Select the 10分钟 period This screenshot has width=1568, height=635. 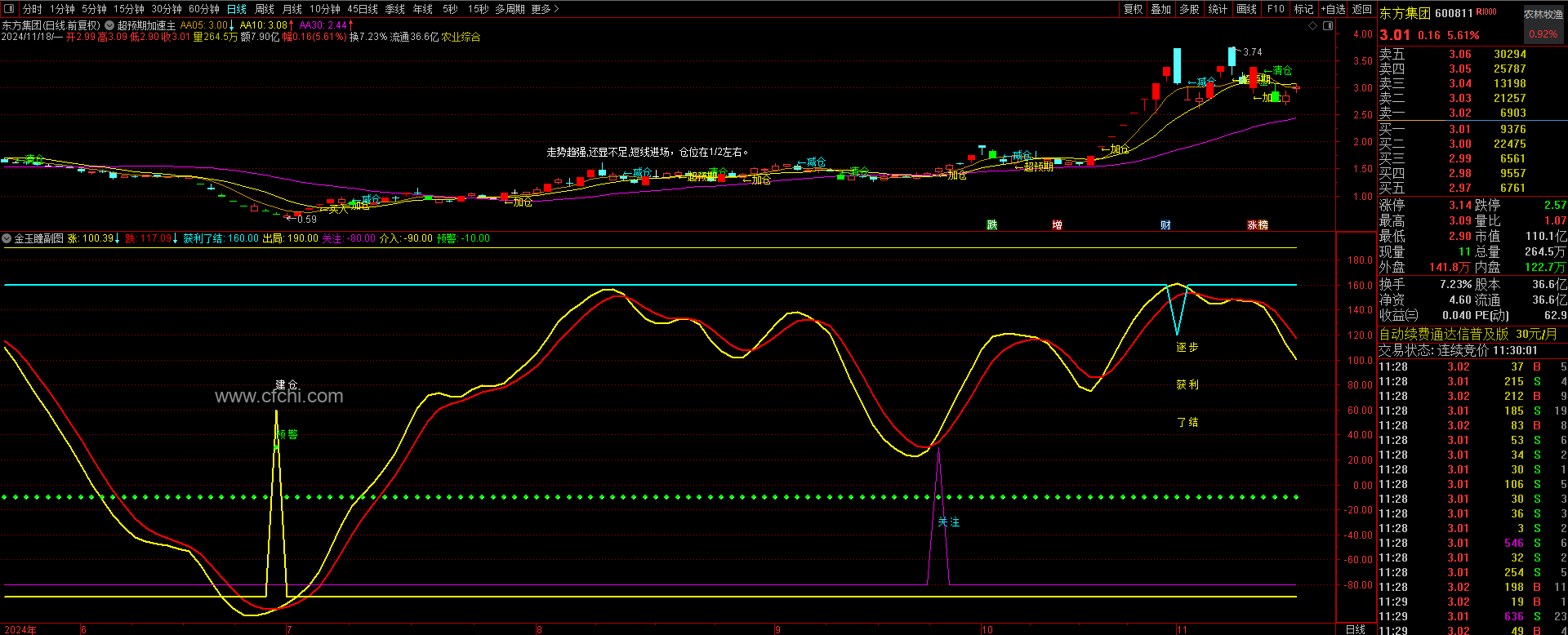click(324, 9)
